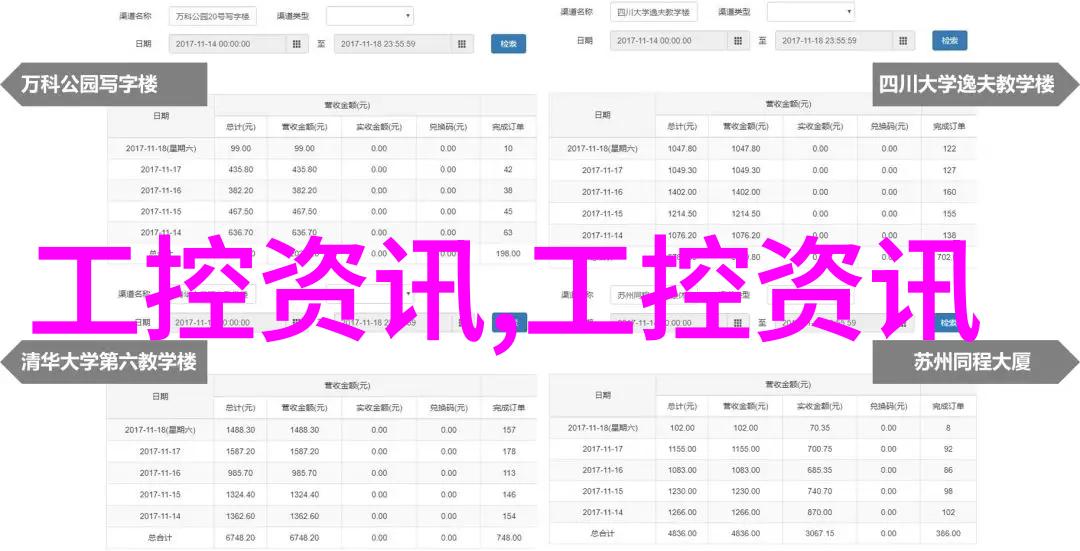Image resolution: width=1080 pixels, height=551 pixels.
Task: Click 总合计 label in 苏州同程大厦 table
Action: point(602,533)
